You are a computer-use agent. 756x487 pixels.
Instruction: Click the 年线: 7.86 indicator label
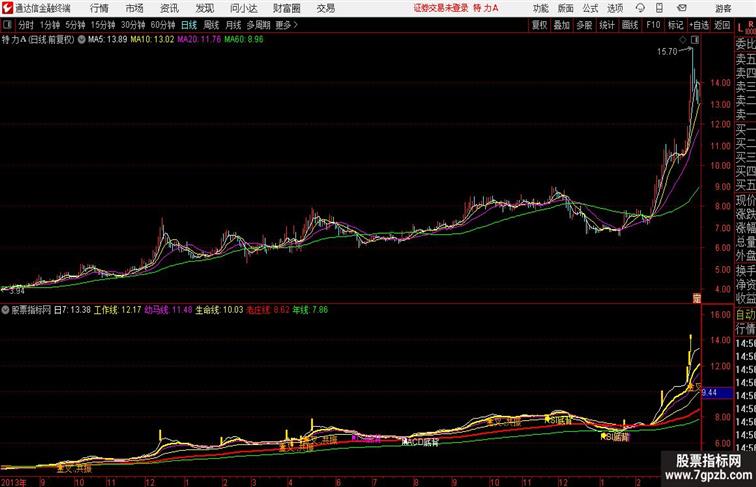click(x=310, y=310)
